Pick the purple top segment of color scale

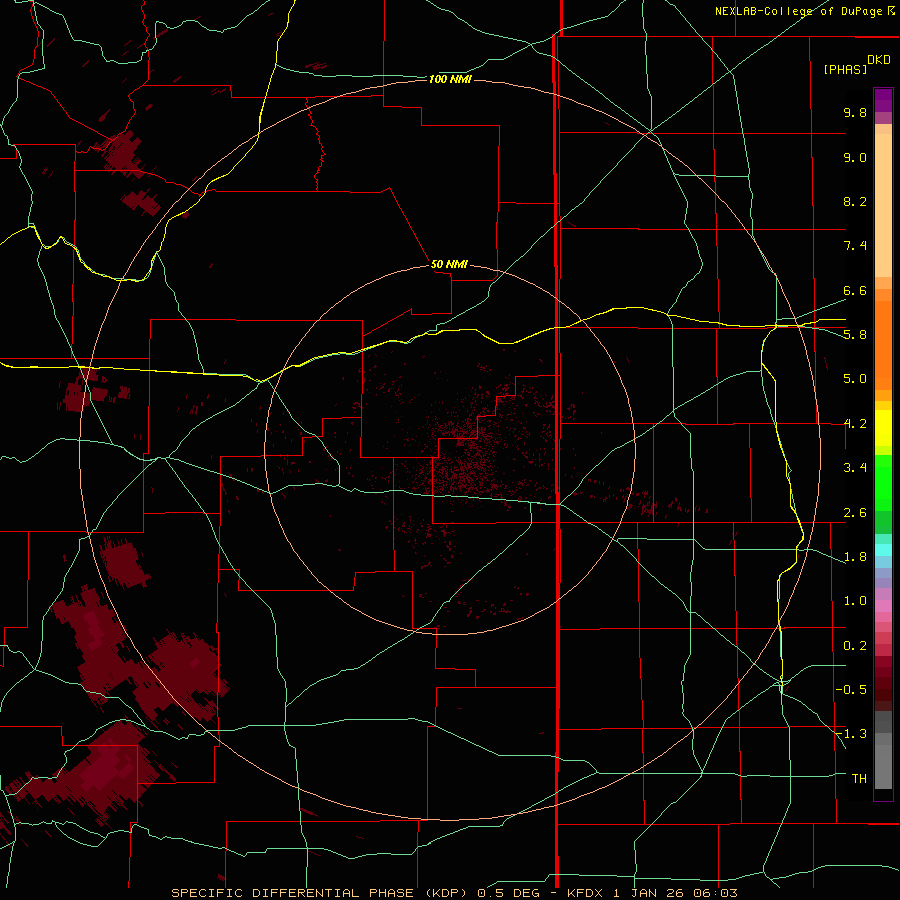(883, 100)
